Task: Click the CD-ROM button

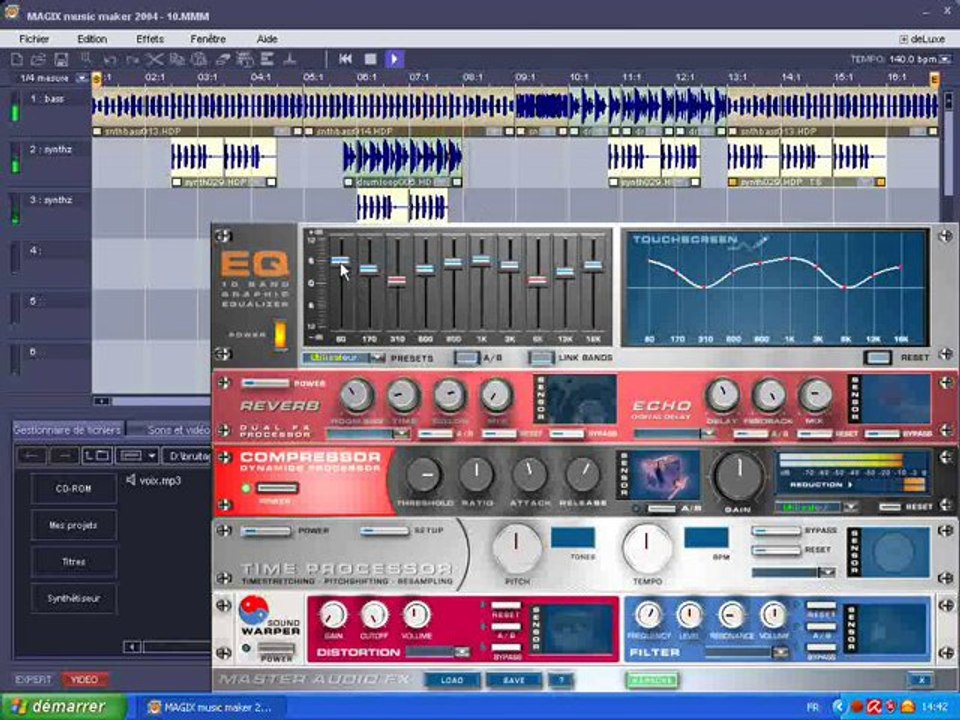Action: (x=73, y=489)
